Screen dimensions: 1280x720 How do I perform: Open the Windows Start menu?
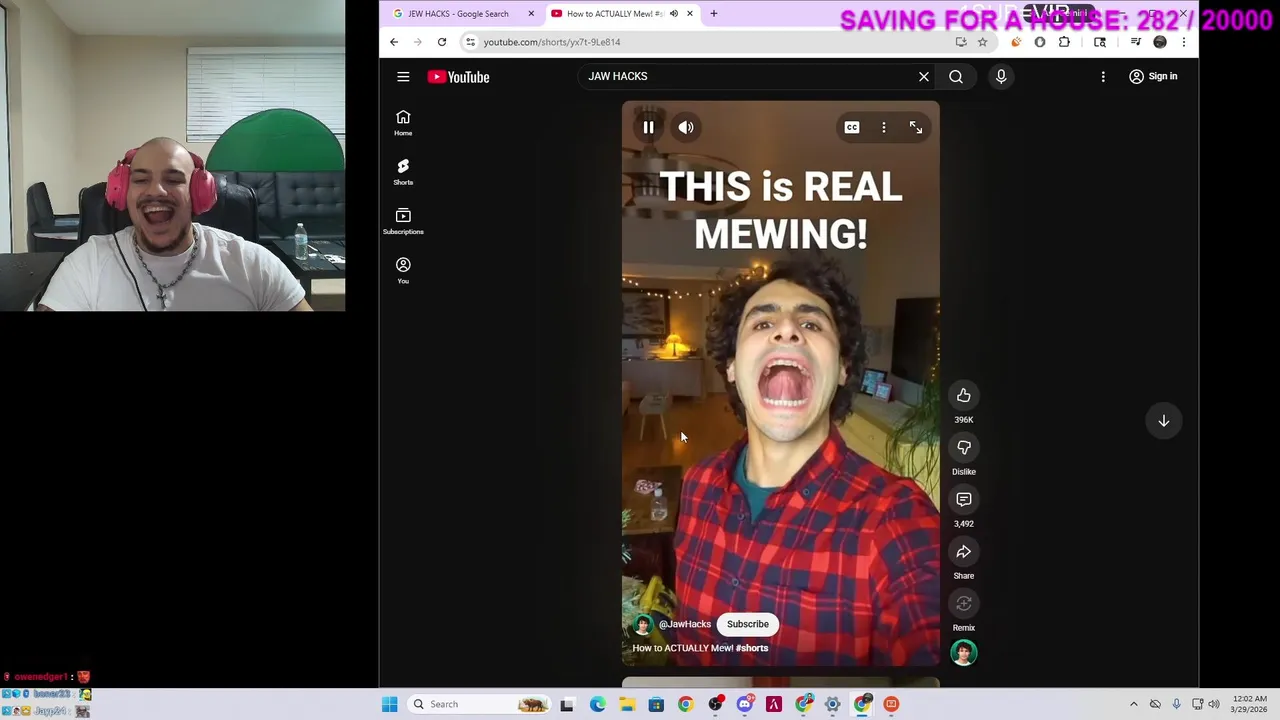point(389,704)
